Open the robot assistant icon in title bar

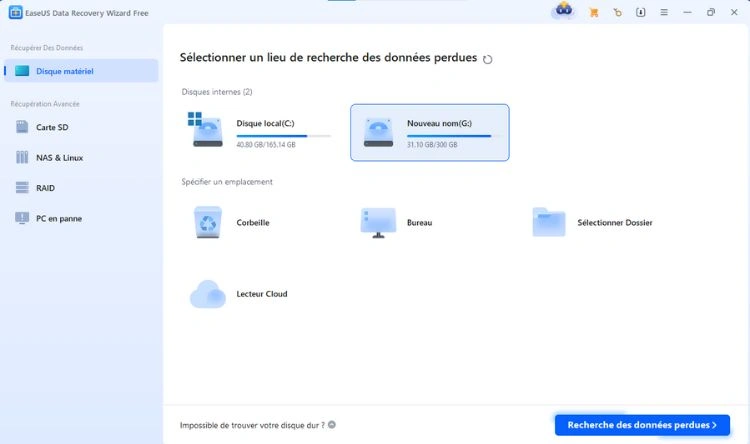564,11
